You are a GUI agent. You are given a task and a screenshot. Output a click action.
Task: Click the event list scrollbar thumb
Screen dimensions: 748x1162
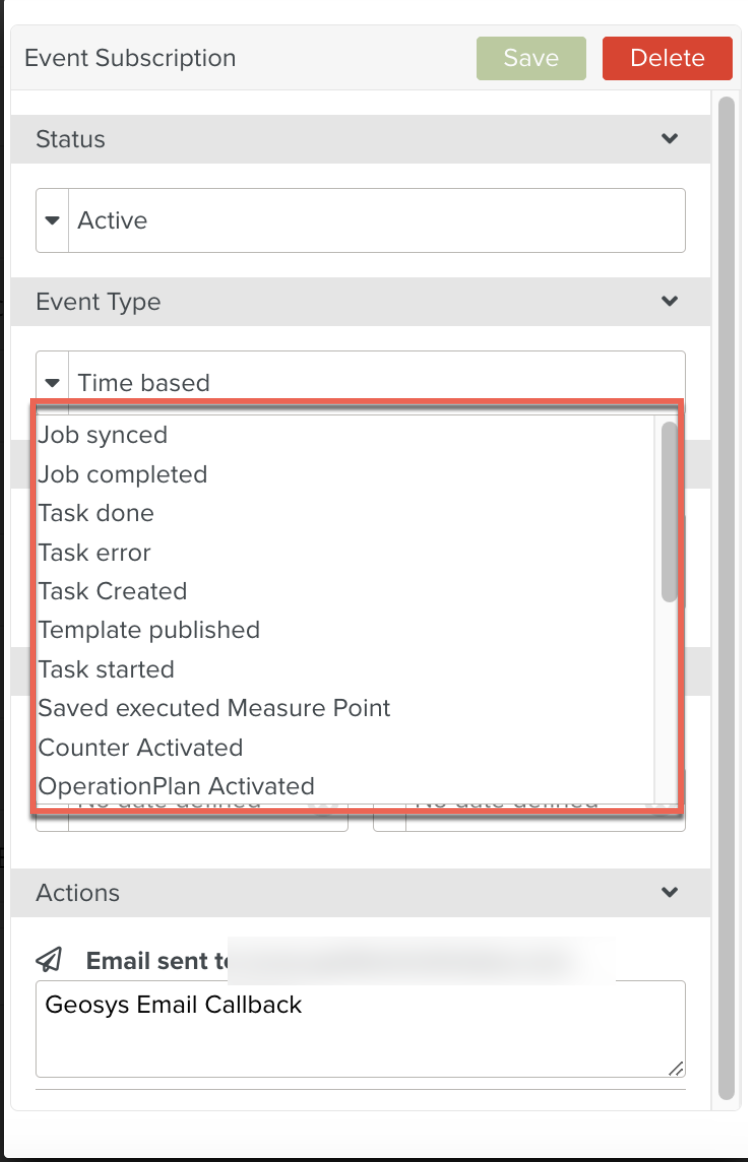669,512
